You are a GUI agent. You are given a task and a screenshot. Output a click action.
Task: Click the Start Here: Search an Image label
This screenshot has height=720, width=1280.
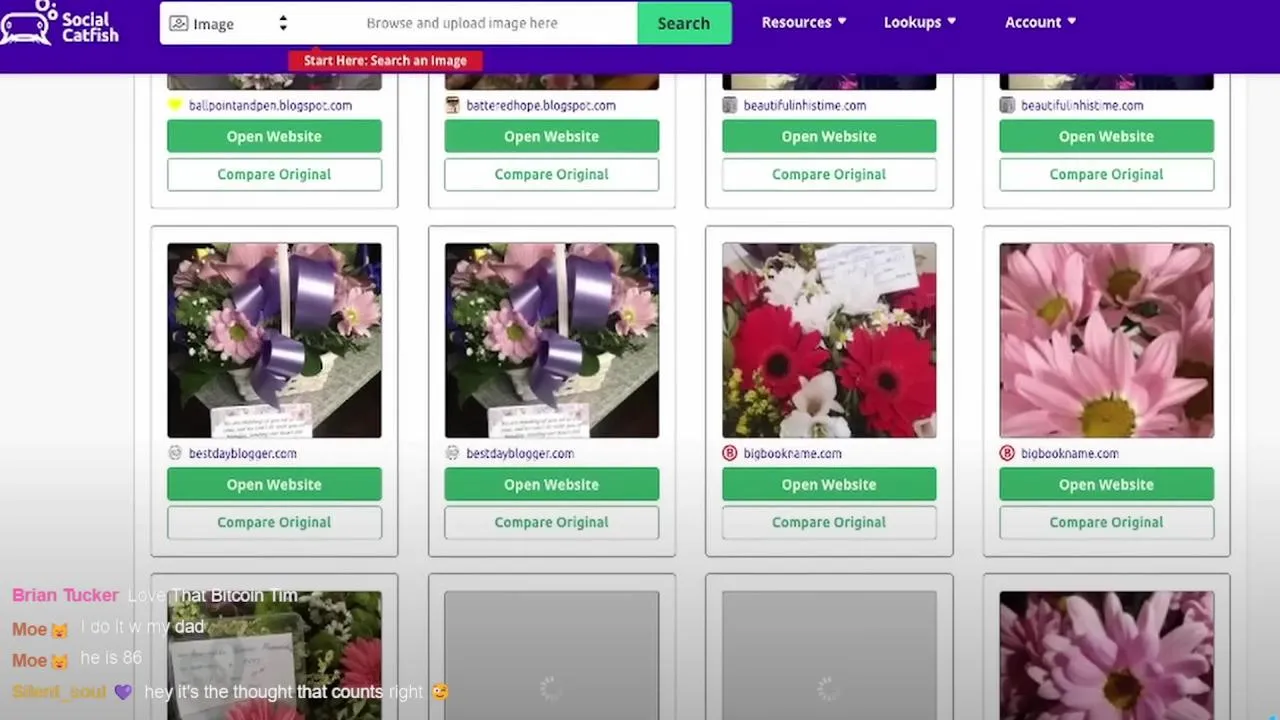385,60
